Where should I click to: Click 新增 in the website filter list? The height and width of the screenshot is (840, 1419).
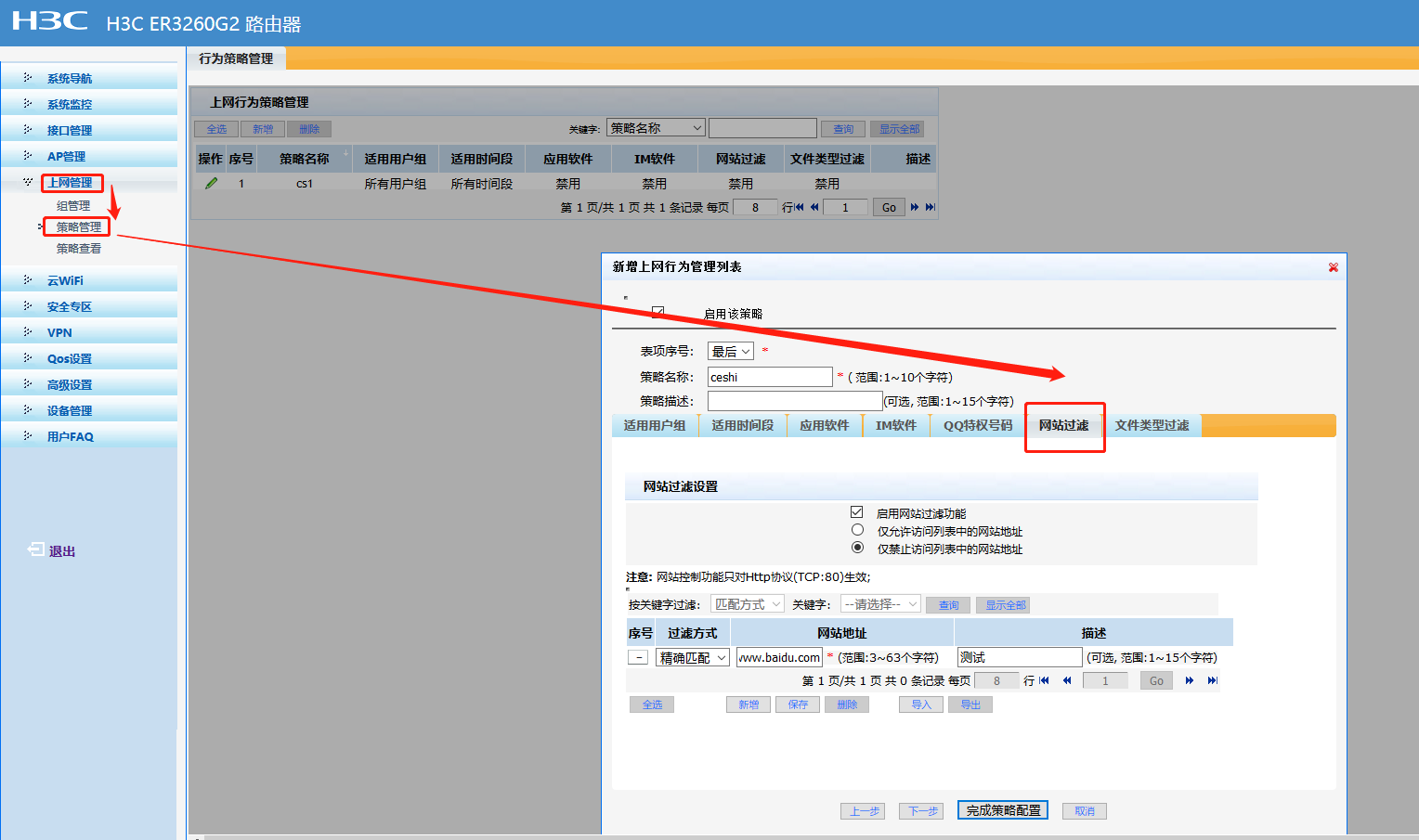749,704
